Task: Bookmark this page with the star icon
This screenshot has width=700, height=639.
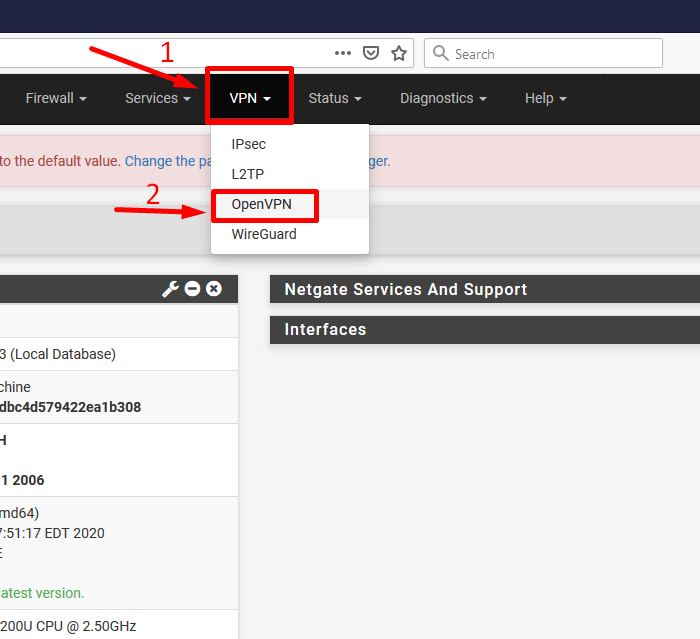Action: click(x=399, y=53)
